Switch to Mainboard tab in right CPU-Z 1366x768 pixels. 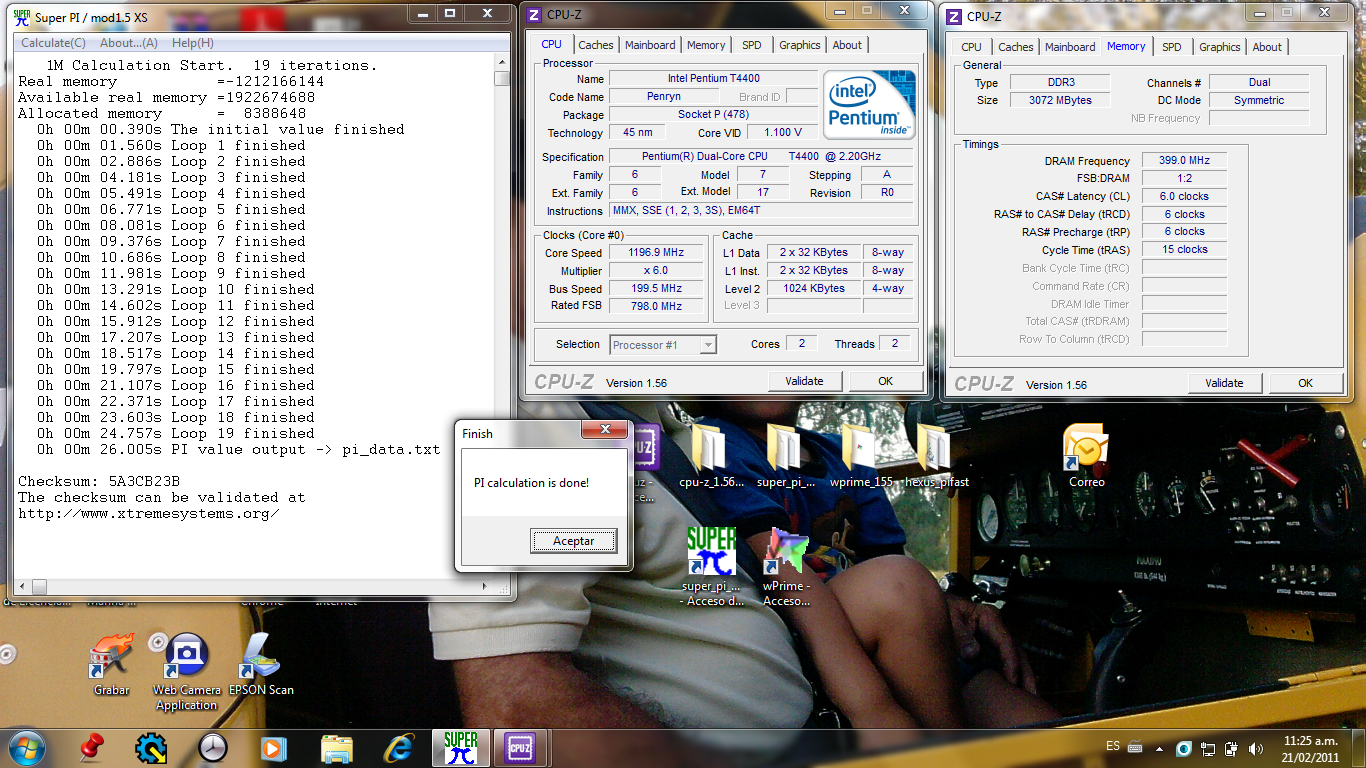coord(1070,47)
